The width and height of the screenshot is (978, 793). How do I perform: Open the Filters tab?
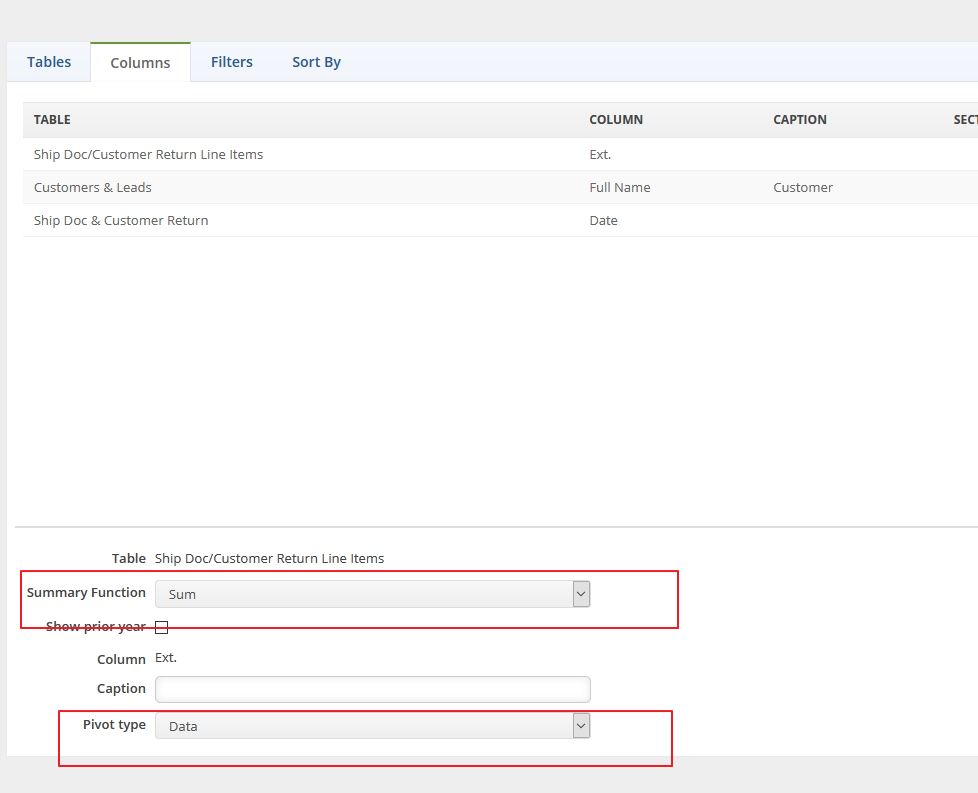(231, 62)
